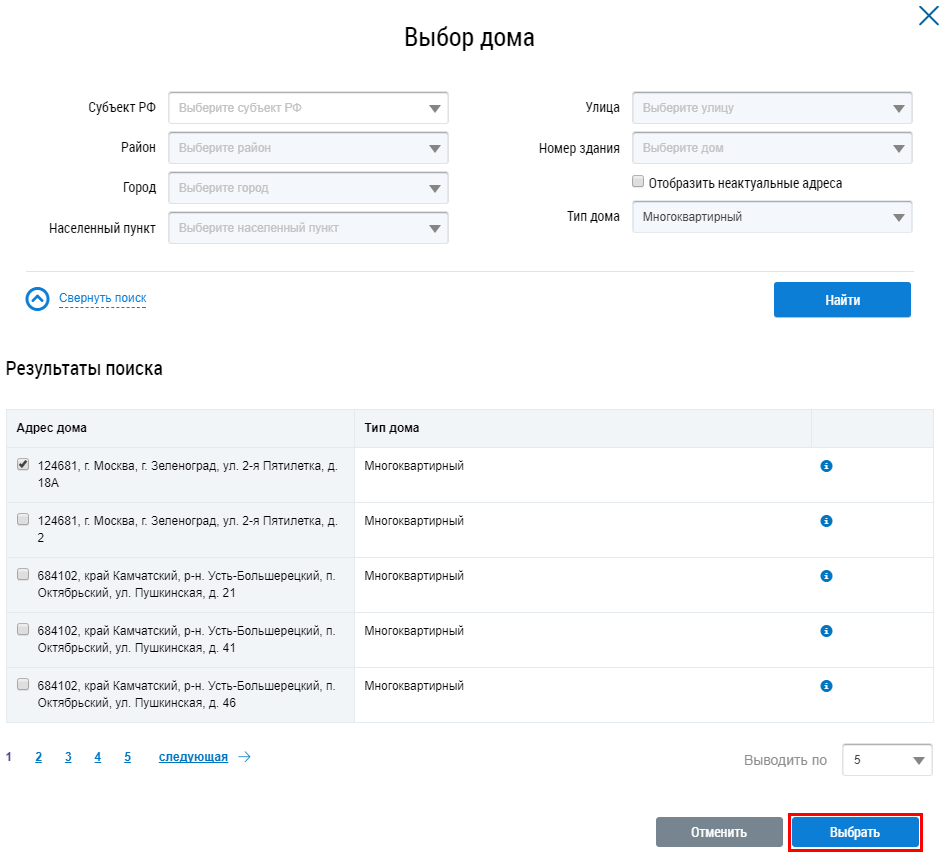Viewport: 945px width, 857px height.
Task: Click the Отменить button
Action: point(719,832)
